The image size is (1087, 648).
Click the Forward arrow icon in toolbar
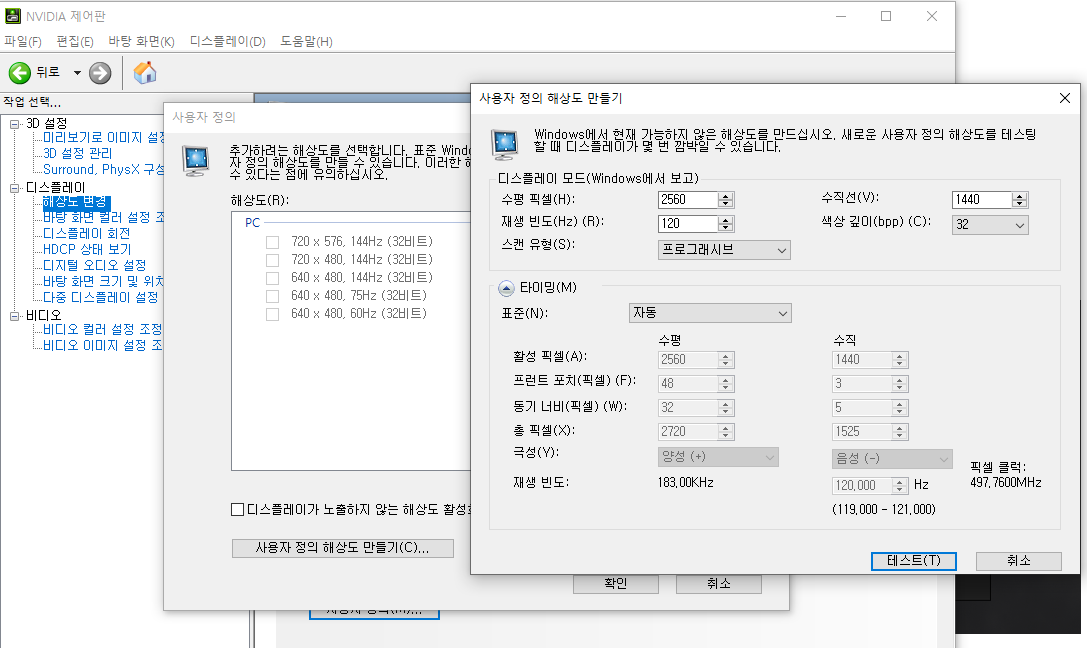100,73
